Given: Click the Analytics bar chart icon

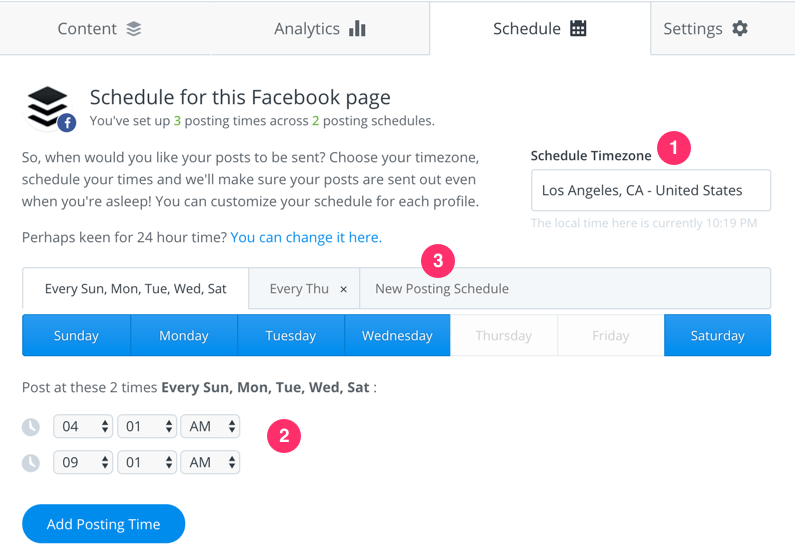Looking at the screenshot, I should pos(357,28).
